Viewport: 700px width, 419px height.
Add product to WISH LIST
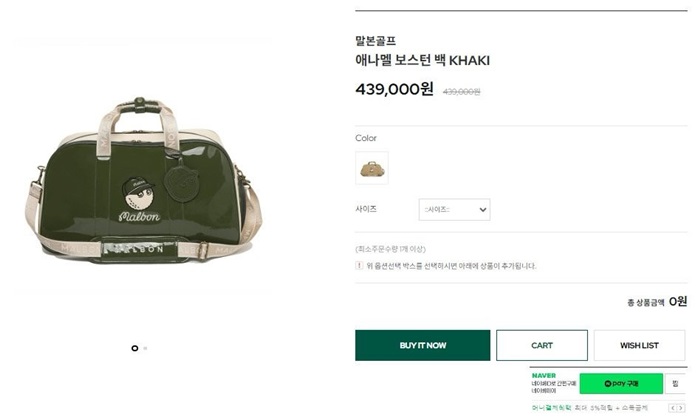tap(638, 345)
